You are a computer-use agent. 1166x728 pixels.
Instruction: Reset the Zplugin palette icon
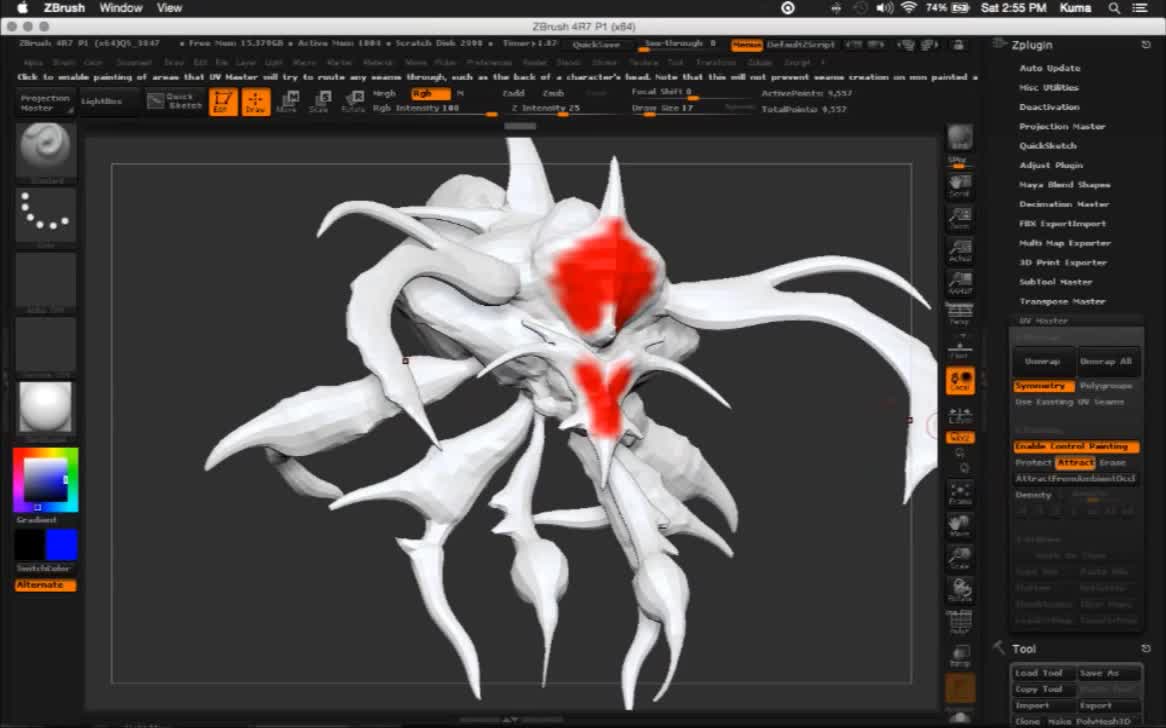pos(1146,45)
